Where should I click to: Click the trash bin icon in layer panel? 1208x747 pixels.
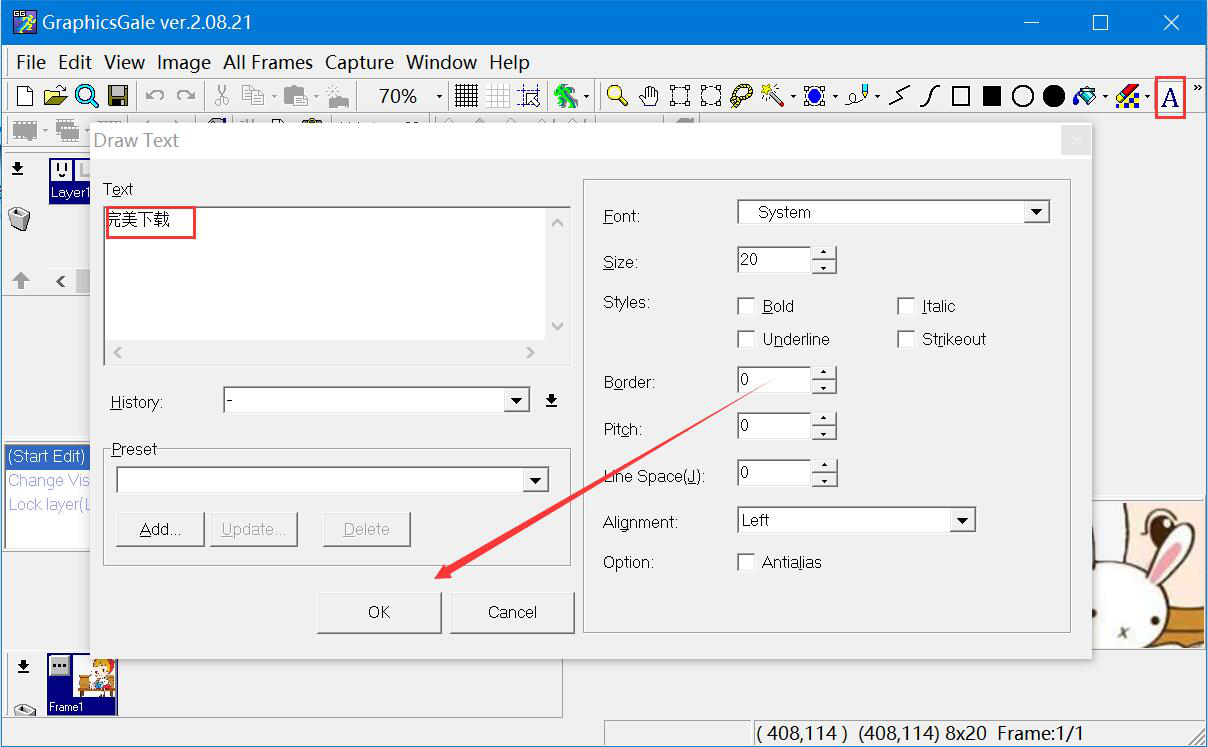click(x=18, y=219)
